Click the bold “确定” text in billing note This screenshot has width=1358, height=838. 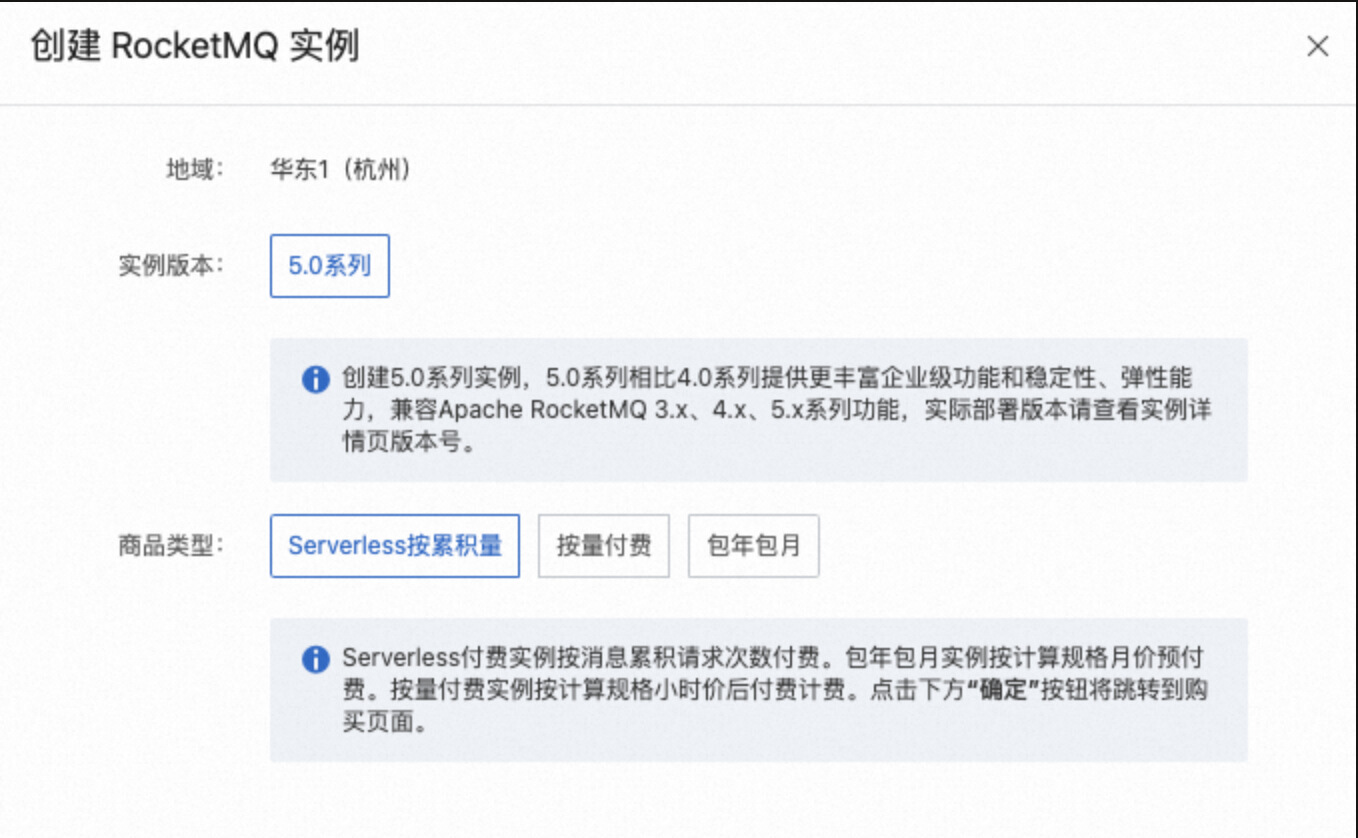click(1002, 690)
